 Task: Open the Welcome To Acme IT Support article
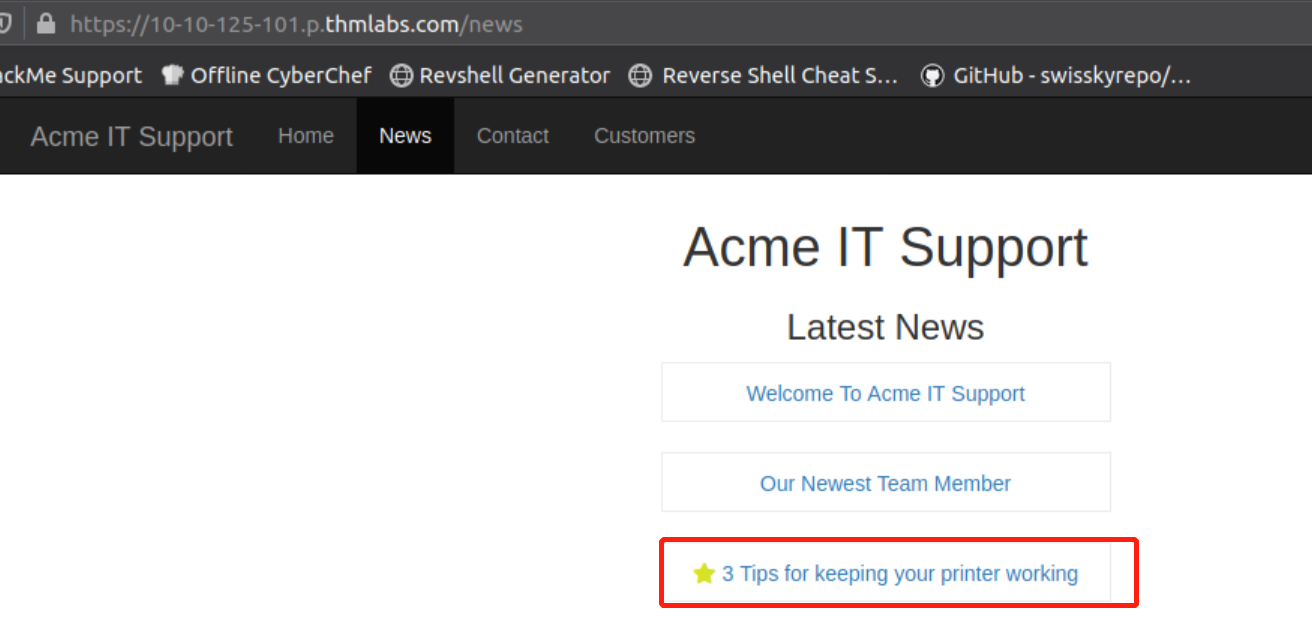click(x=885, y=393)
